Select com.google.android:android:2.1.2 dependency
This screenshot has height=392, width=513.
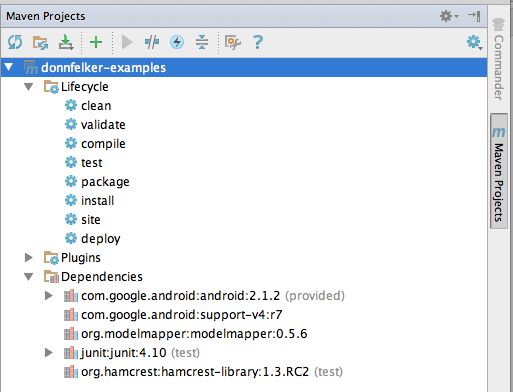pyautogui.click(x=180, y=296)
